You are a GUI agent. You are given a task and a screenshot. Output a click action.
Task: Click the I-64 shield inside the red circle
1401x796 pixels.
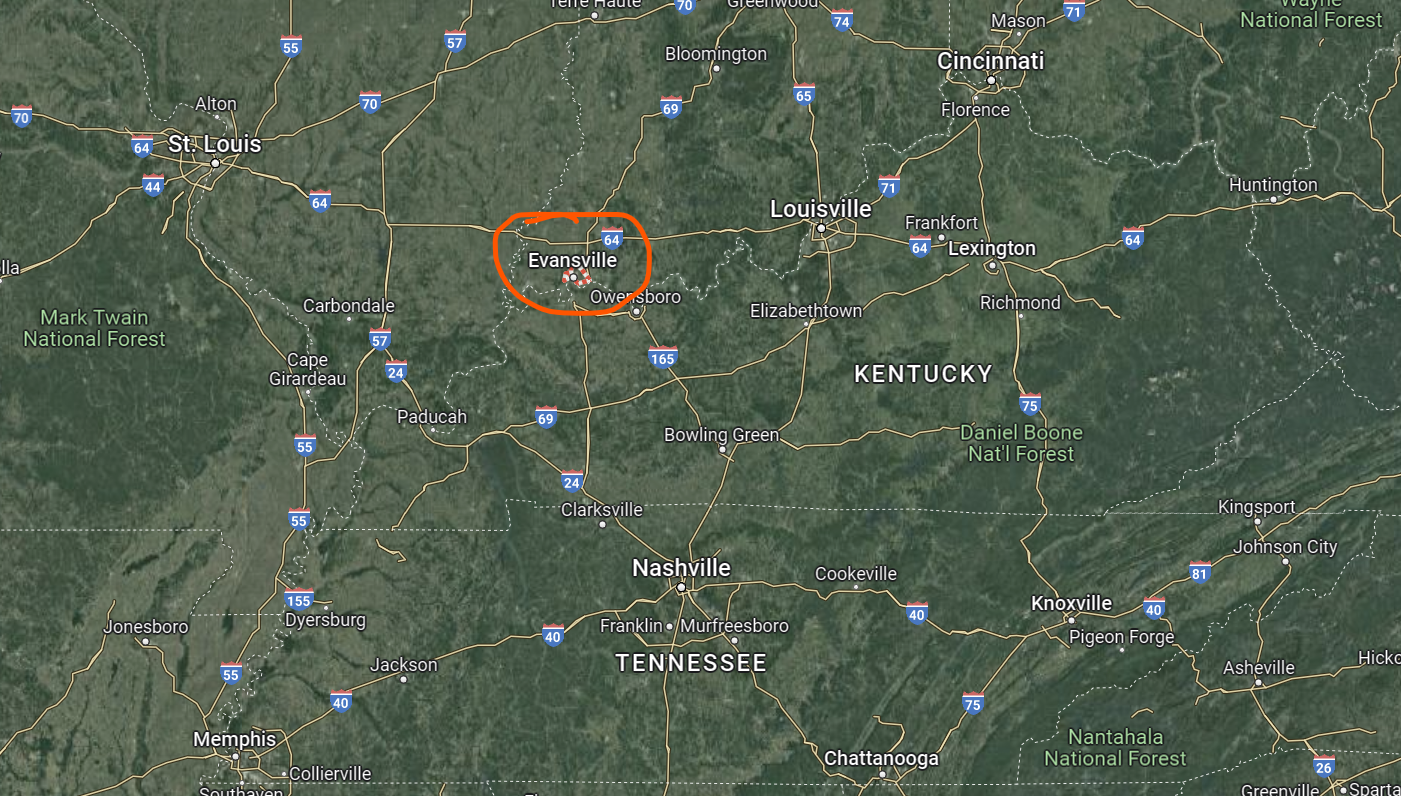[612, 238]
